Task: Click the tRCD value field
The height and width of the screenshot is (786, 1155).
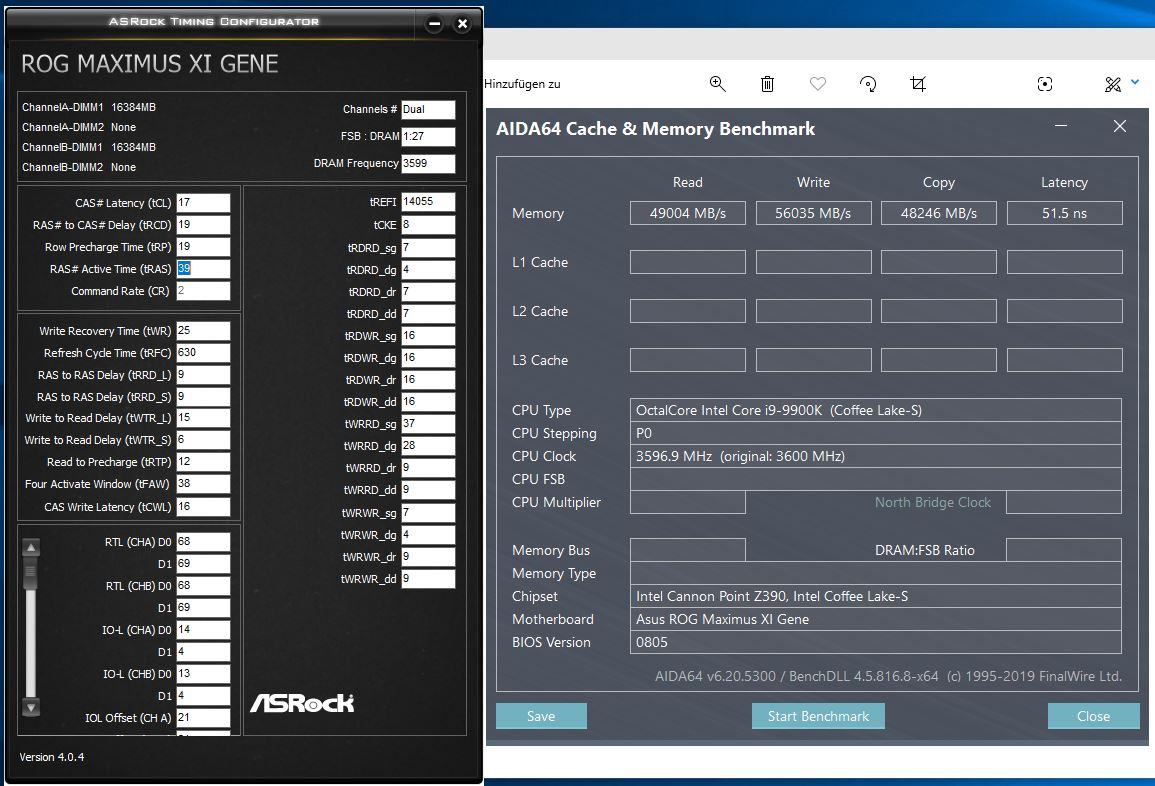Action: click(203, 225)
